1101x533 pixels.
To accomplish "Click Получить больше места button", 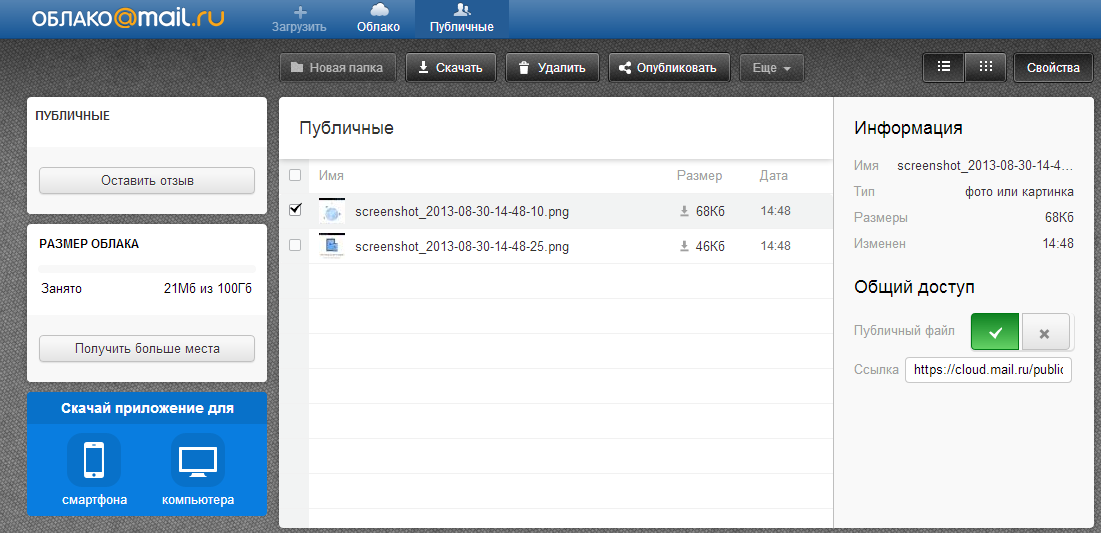I will [147, 349].
